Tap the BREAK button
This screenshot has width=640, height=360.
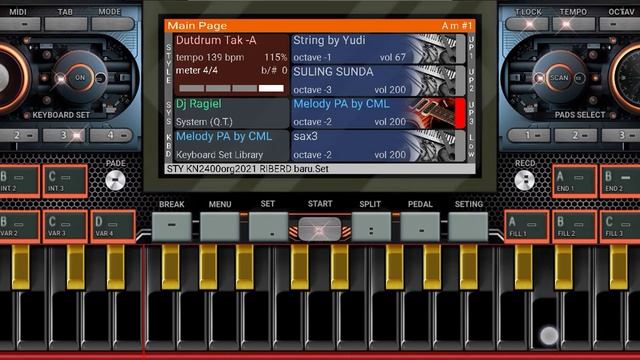(171, 227)
